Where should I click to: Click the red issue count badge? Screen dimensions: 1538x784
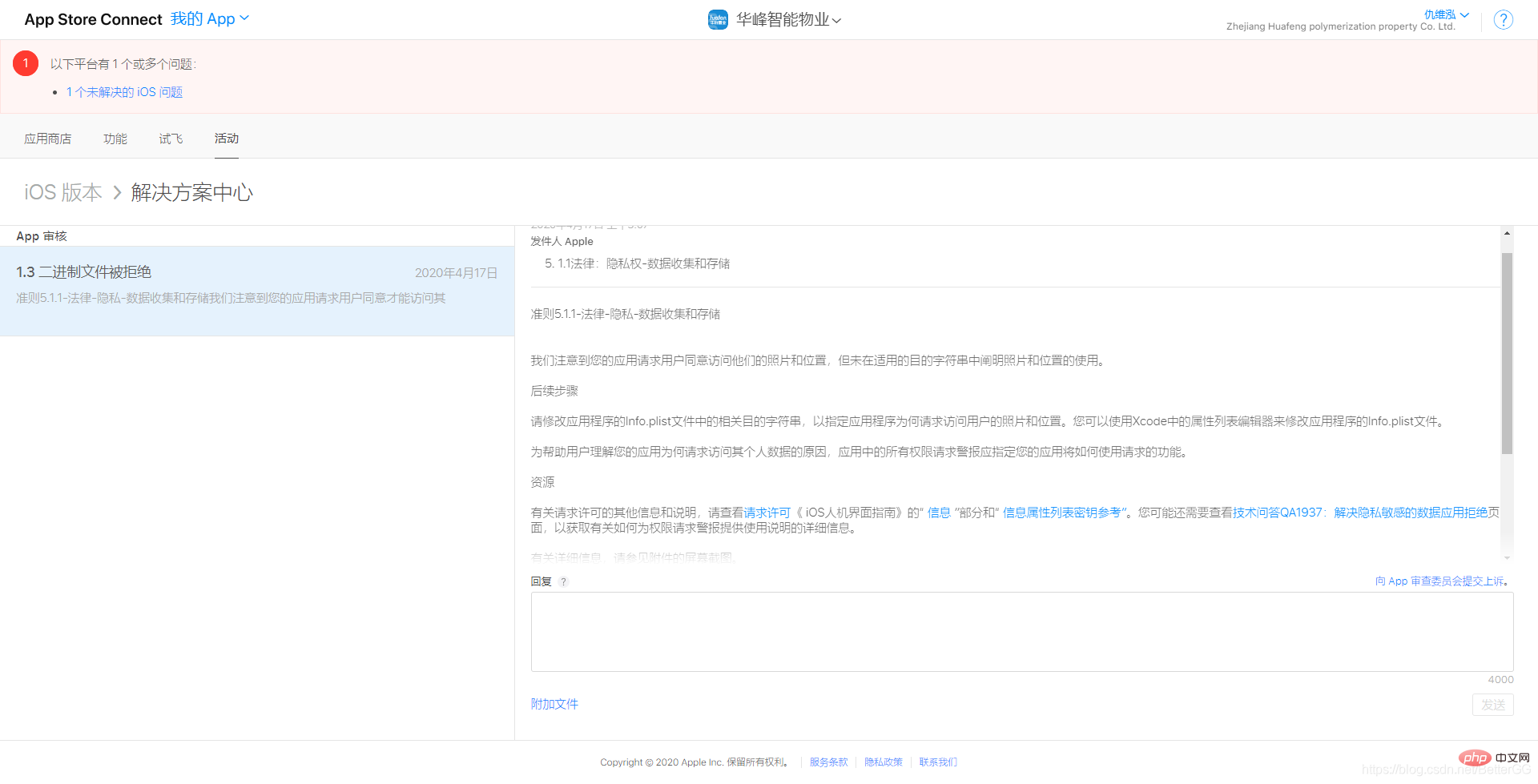point(26,63)
